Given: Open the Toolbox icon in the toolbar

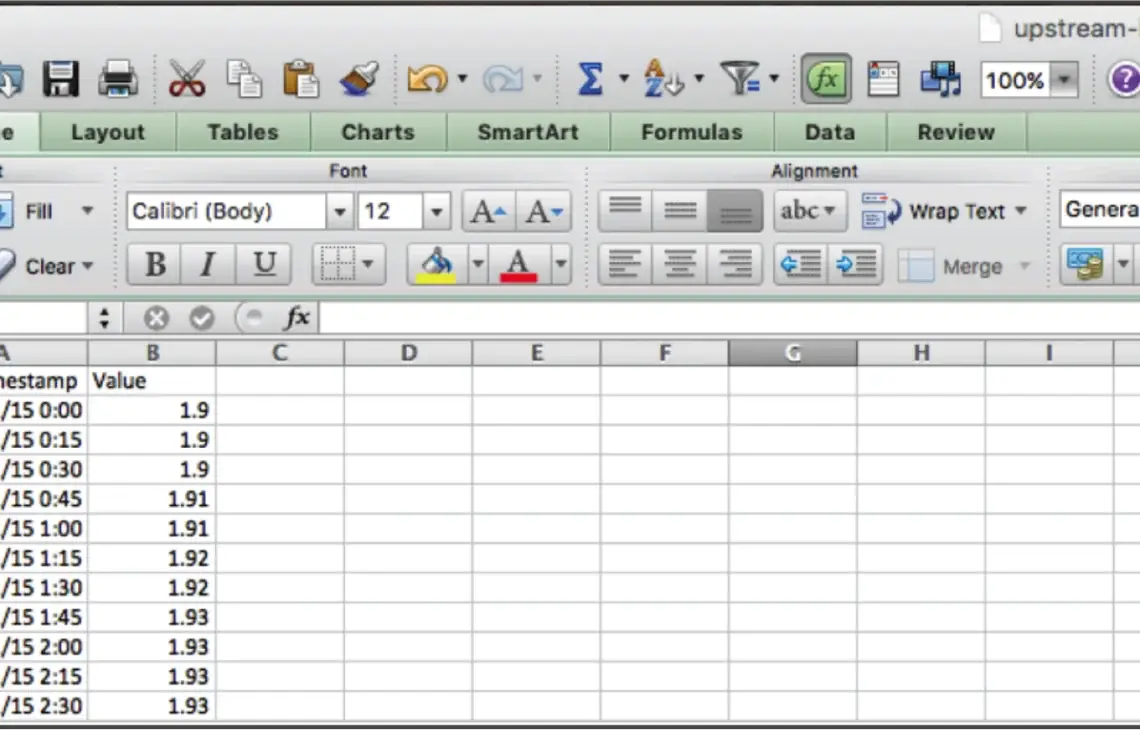Looking at the screenshot, I should [x=883, y=79].
